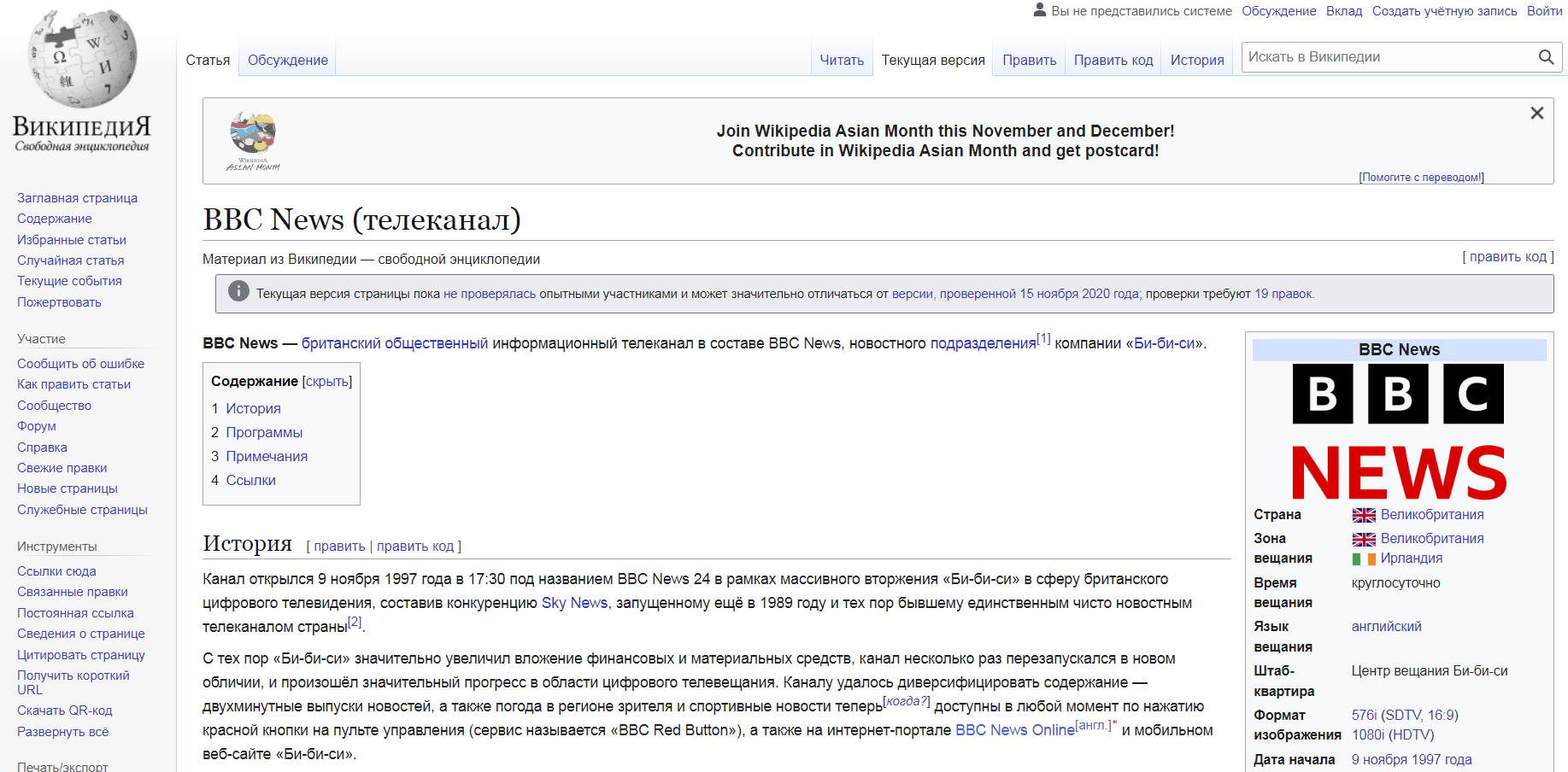This screenshot has height=772, width=1568.
Task: Open Связанные правки tool link
Action: tap(73, 592)
